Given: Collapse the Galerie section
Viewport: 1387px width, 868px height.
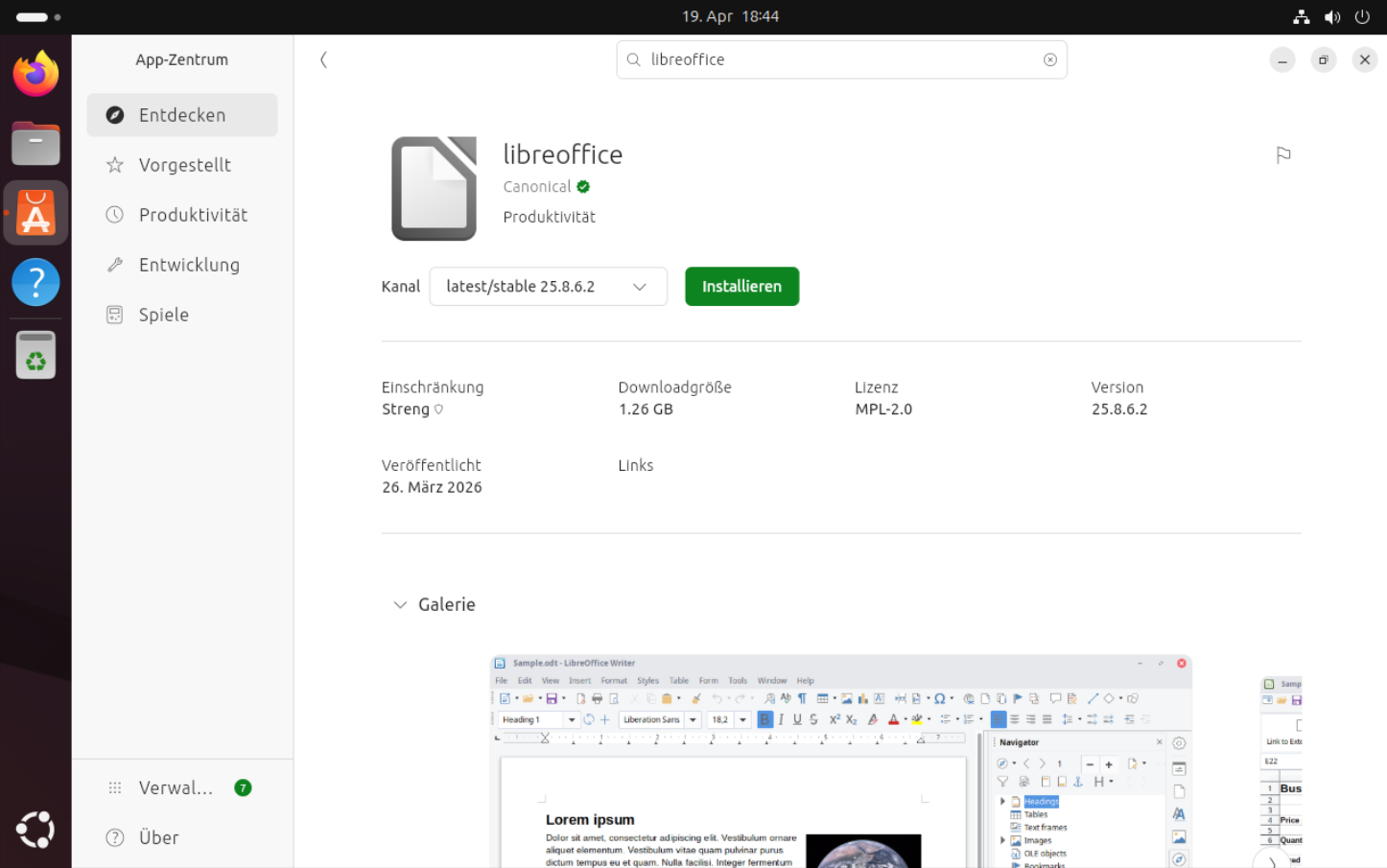Looking at the screenshot, I should tap(400, 604).
